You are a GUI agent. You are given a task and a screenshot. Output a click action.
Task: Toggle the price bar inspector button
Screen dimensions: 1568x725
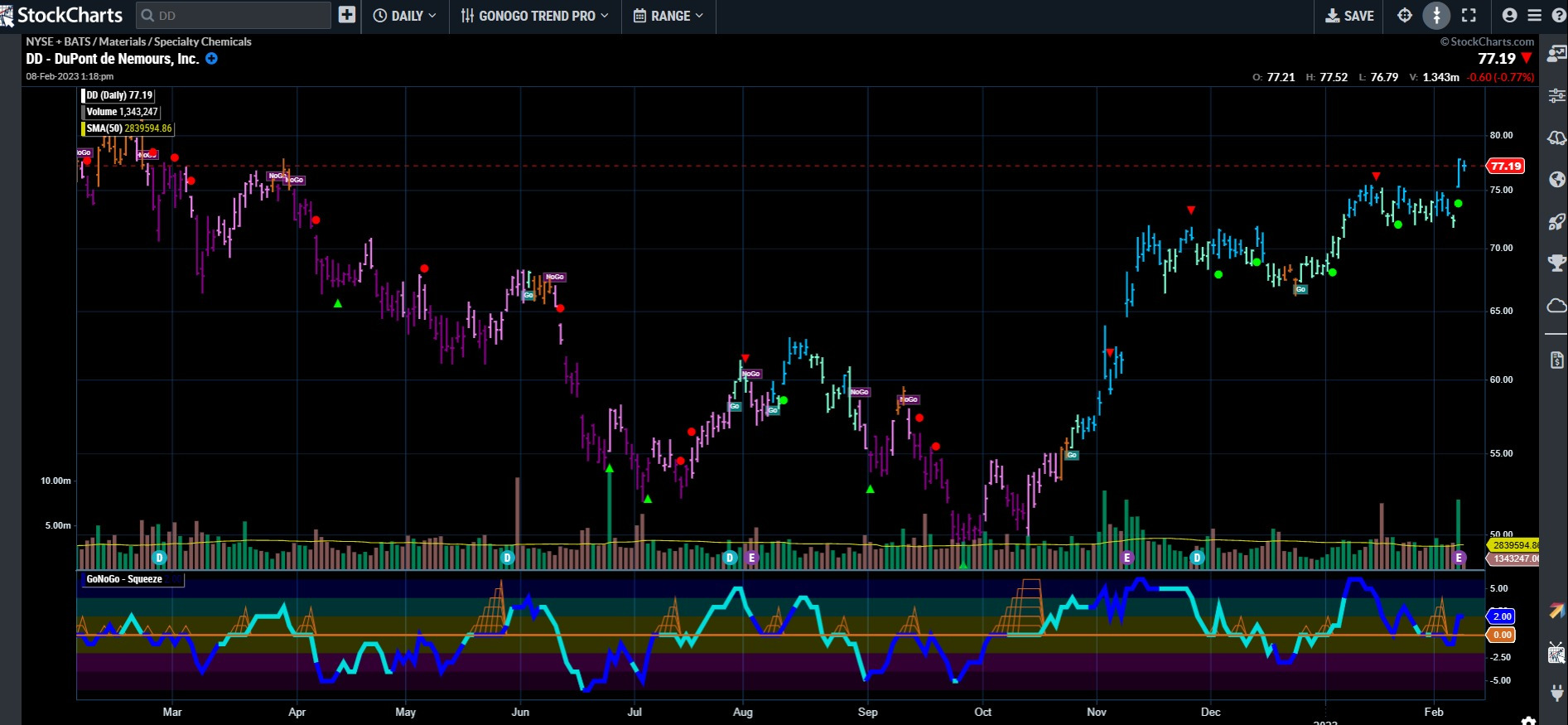pyautogui.click(x=1436, y=16)
